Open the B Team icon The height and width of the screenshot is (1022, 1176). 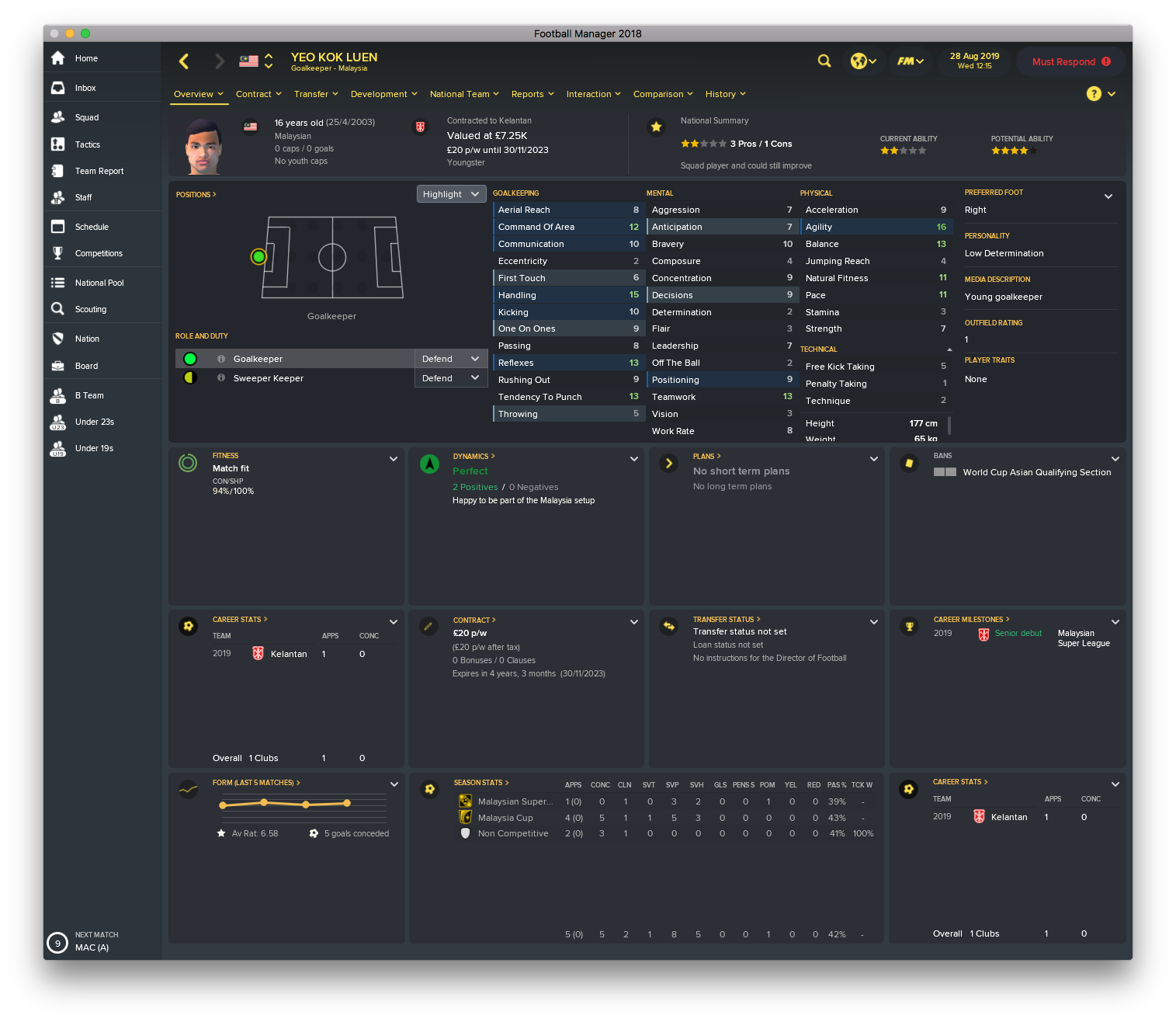point(57,395)
